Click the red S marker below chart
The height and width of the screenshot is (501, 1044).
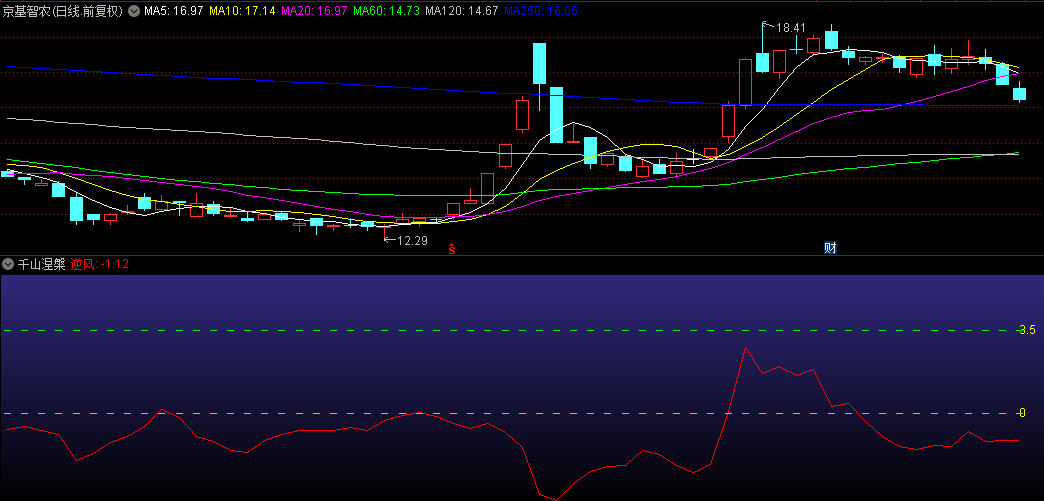[451, 249]
